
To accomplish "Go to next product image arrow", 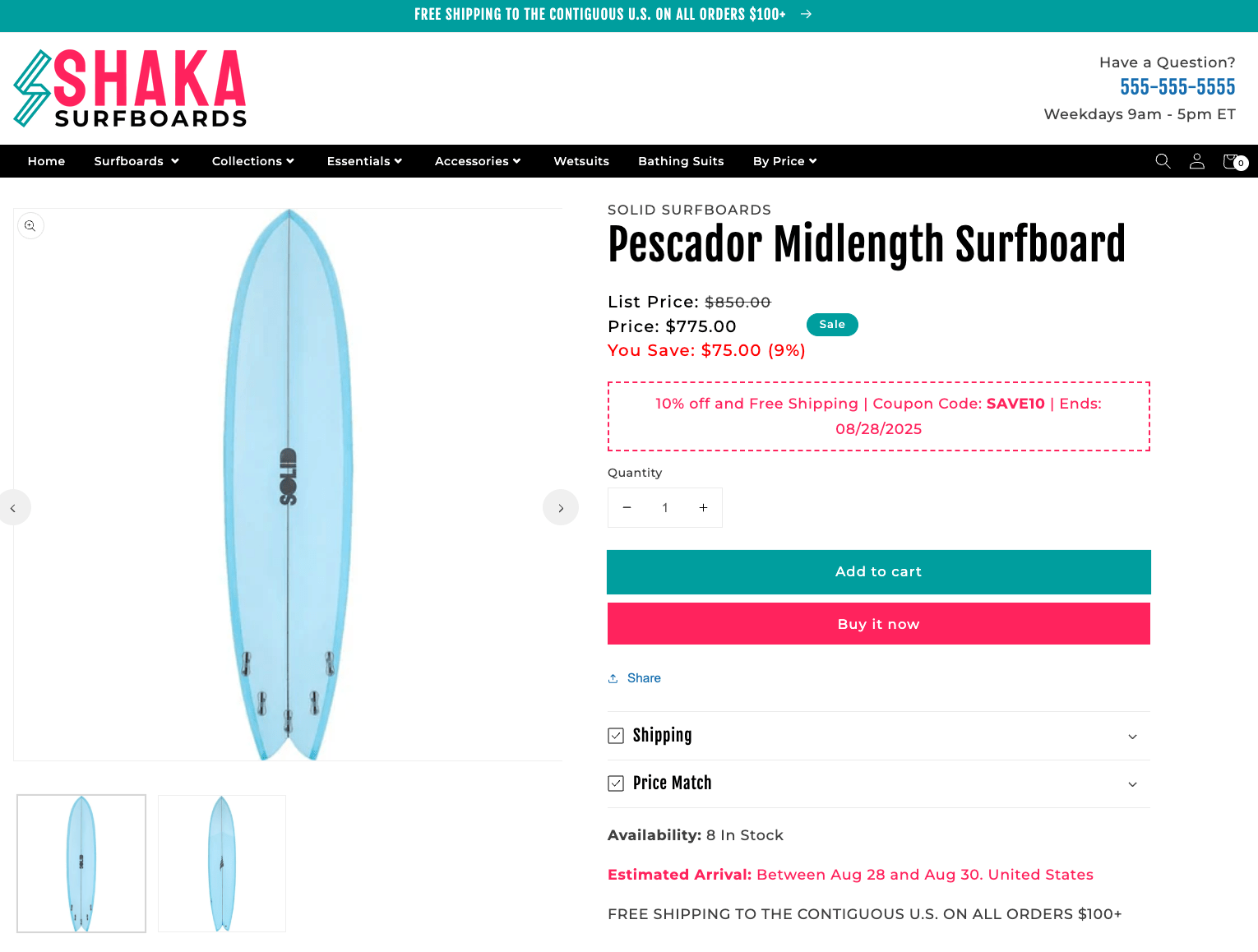I will [x=561, y=508].
